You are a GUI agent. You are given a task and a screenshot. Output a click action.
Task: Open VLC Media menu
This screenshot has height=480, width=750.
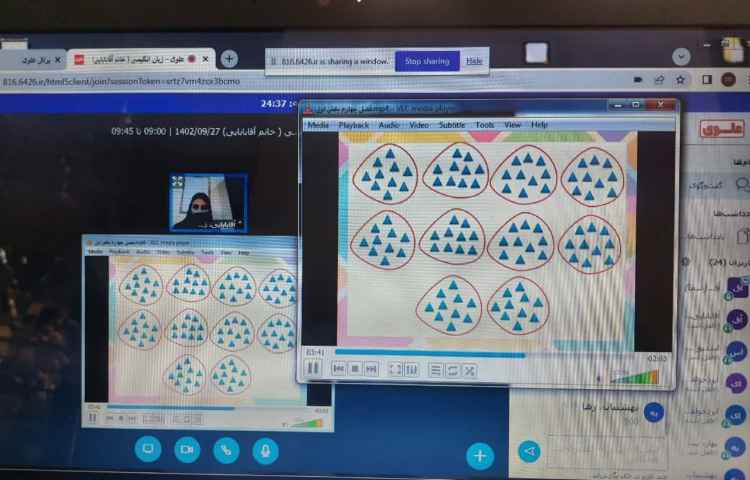point(318,125)
